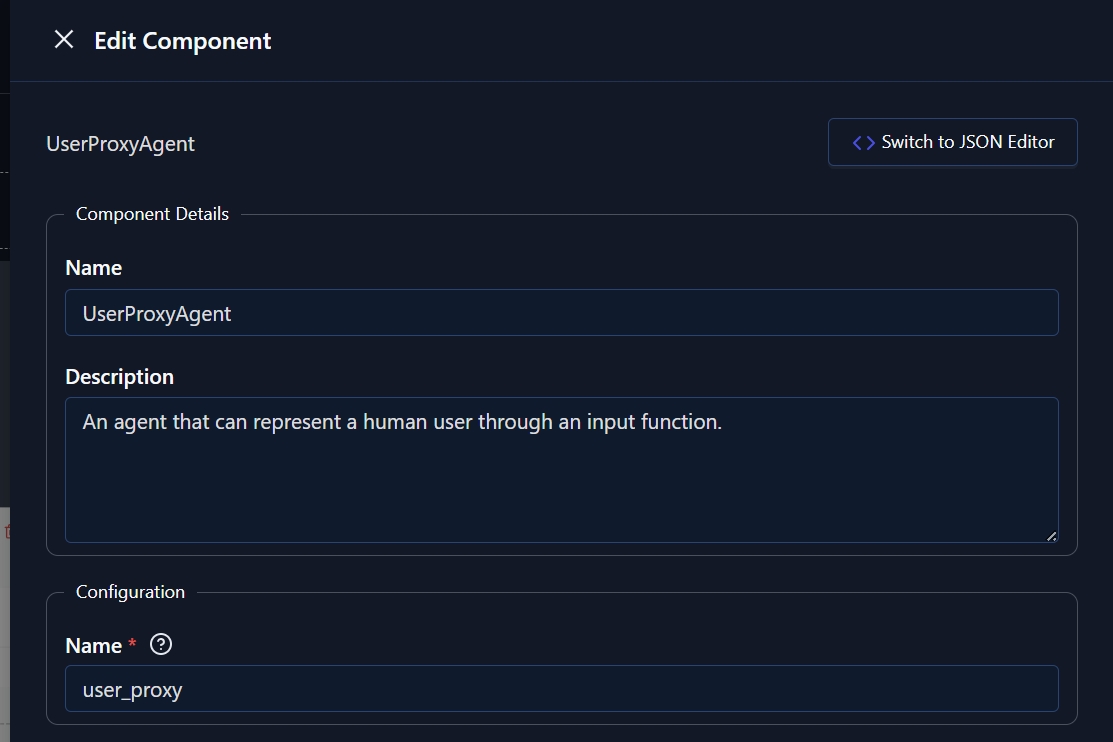Viewport: 1113px width, 742px height.
Task: Click the code brackets icon for JSON Editor
Action: pos(863,143)
